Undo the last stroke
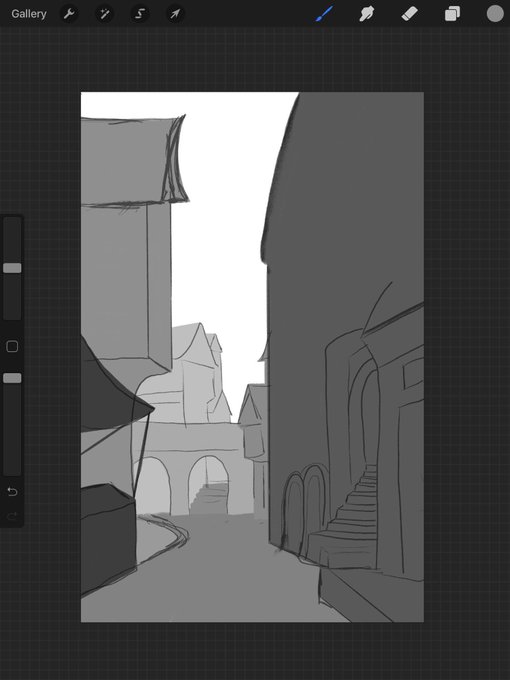The height and width of the screenshot is (680, 510). (12, 491)
